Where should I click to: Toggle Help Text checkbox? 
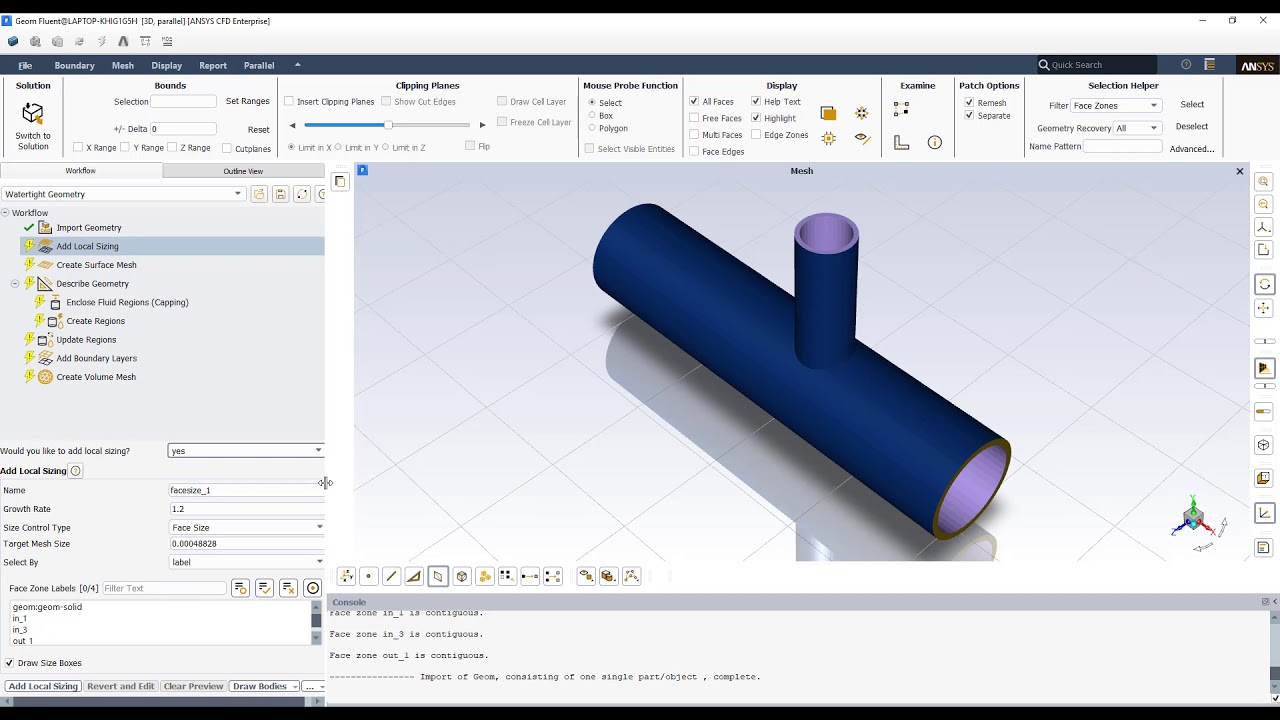click(x=756, y=101)
